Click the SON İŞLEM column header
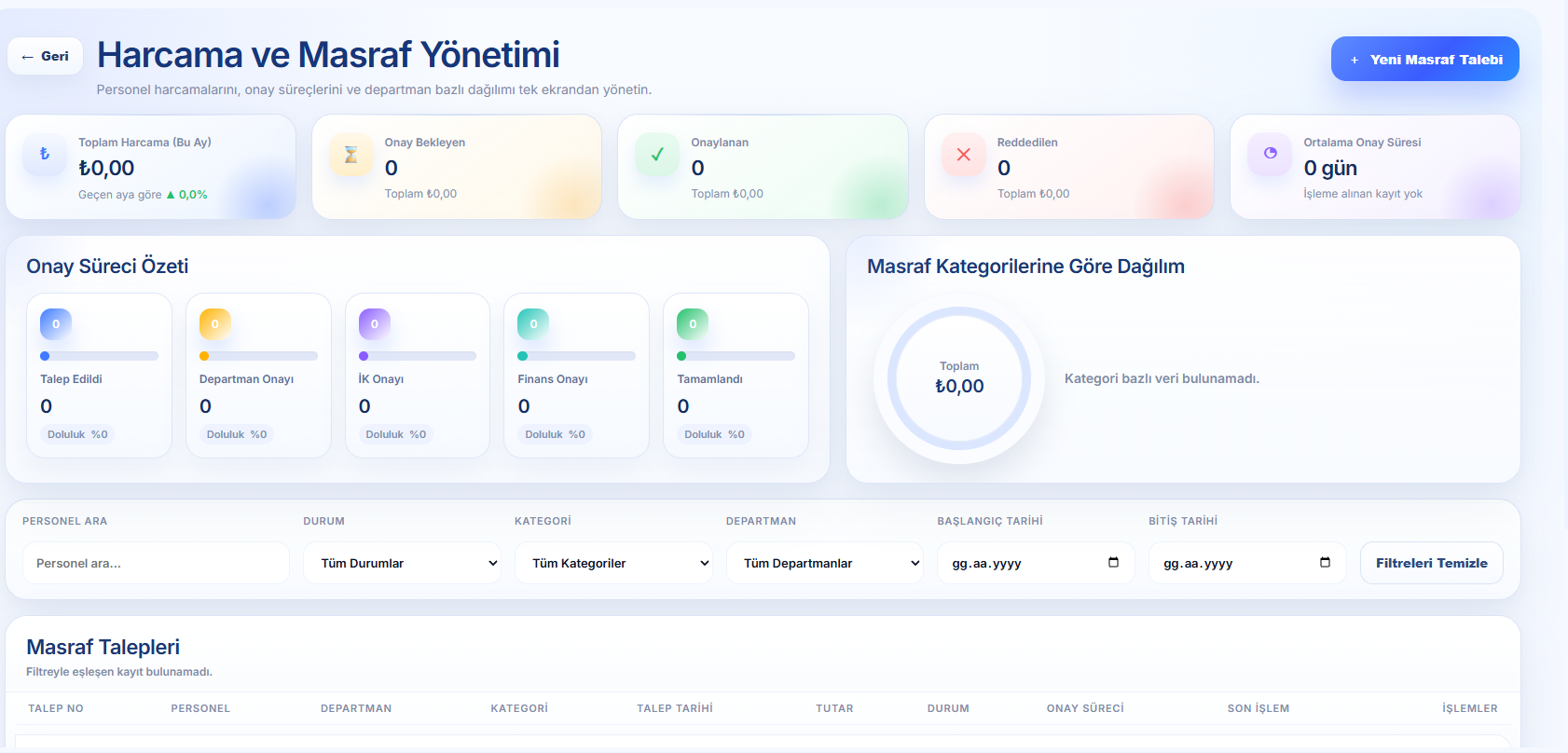This screenshot has height=753, width=1568. 1259,708
